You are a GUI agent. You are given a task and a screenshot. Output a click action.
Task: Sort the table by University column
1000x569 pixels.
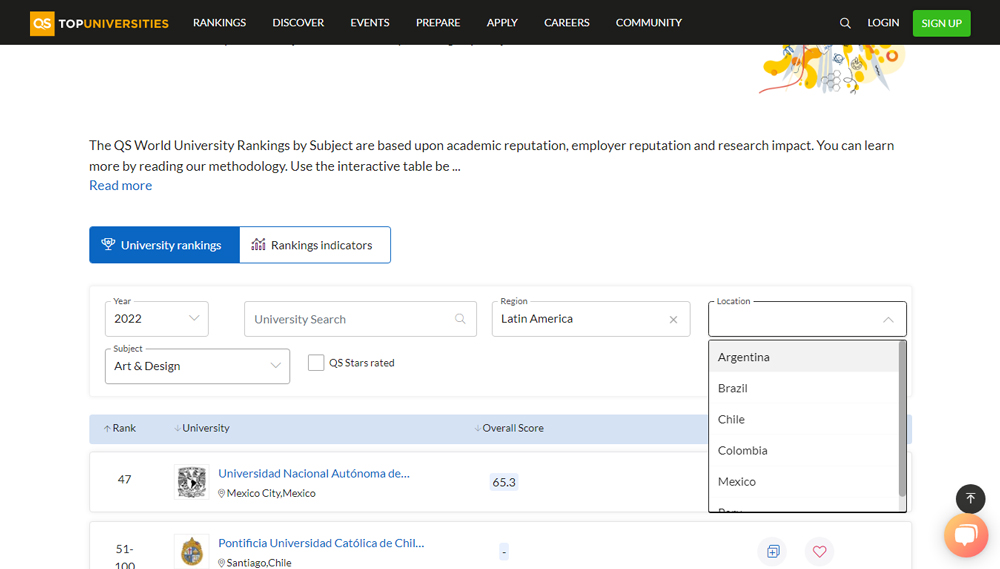click(202, 428)
